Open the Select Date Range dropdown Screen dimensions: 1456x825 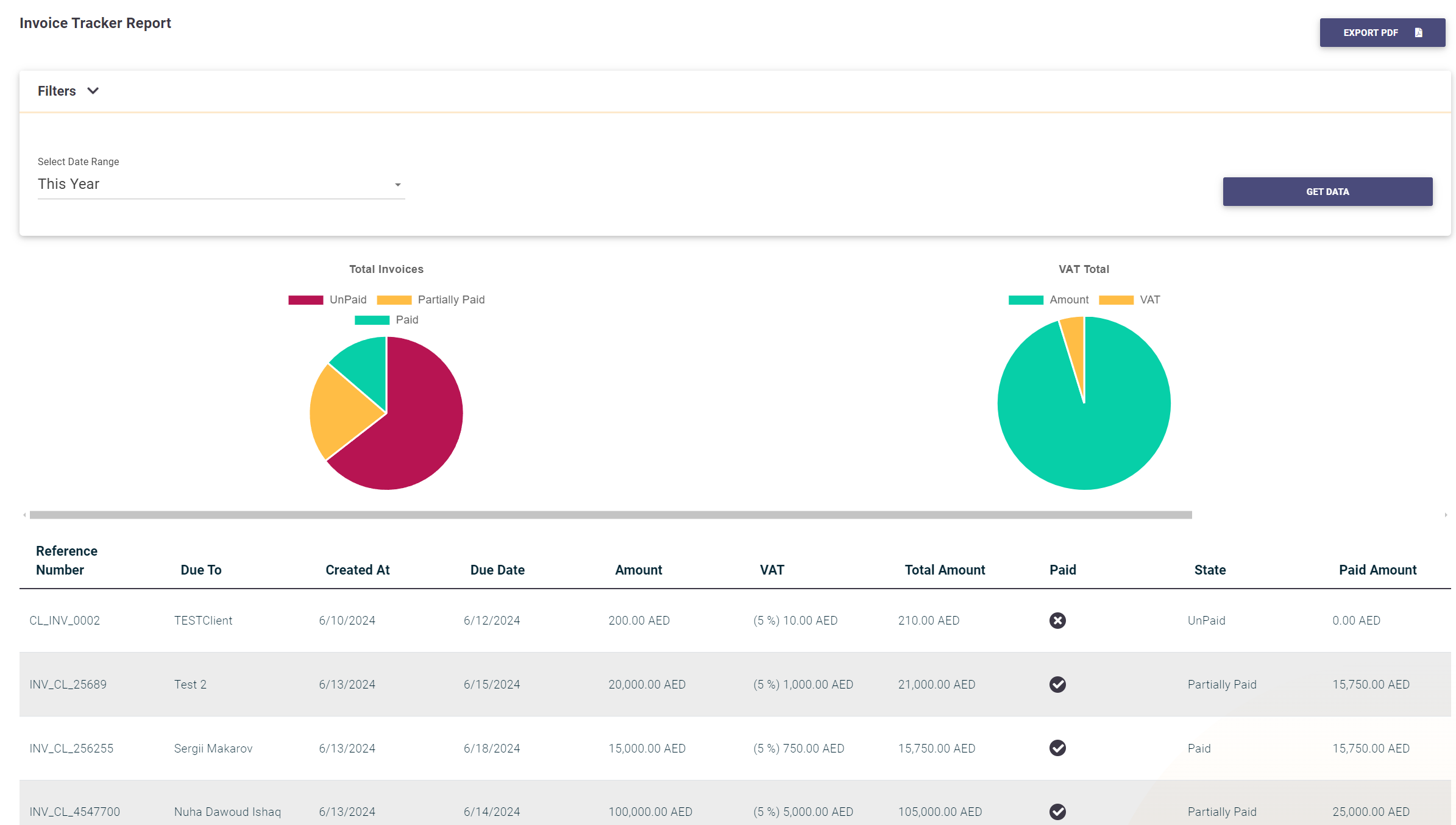[x=221, y=184]
